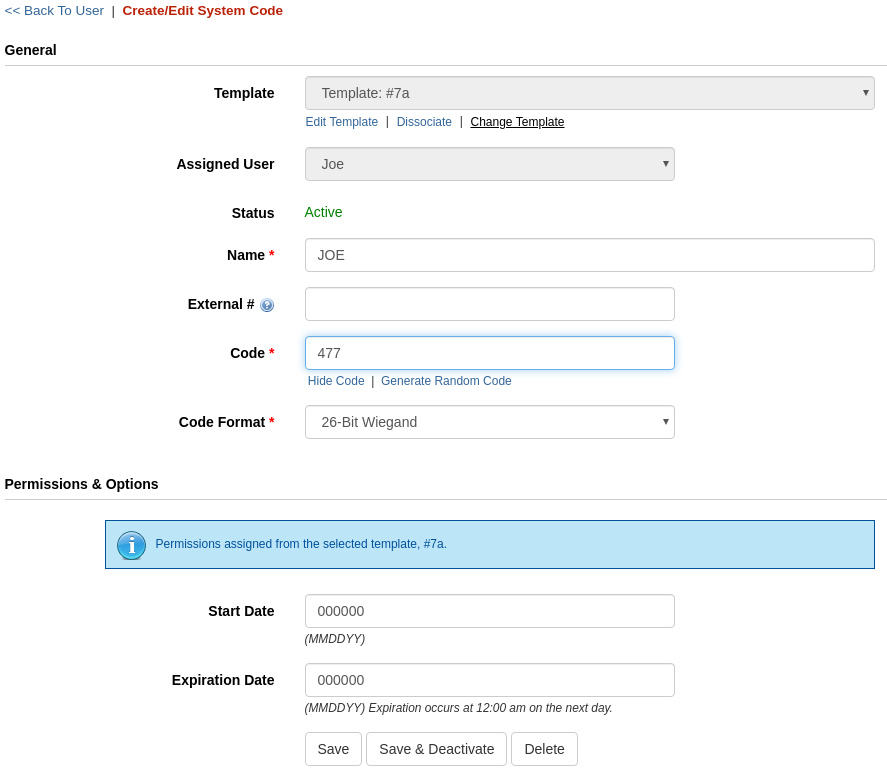Expand the Assigned User dropdown
This screenshot has width=887, height=776.
tap(490, 164)
